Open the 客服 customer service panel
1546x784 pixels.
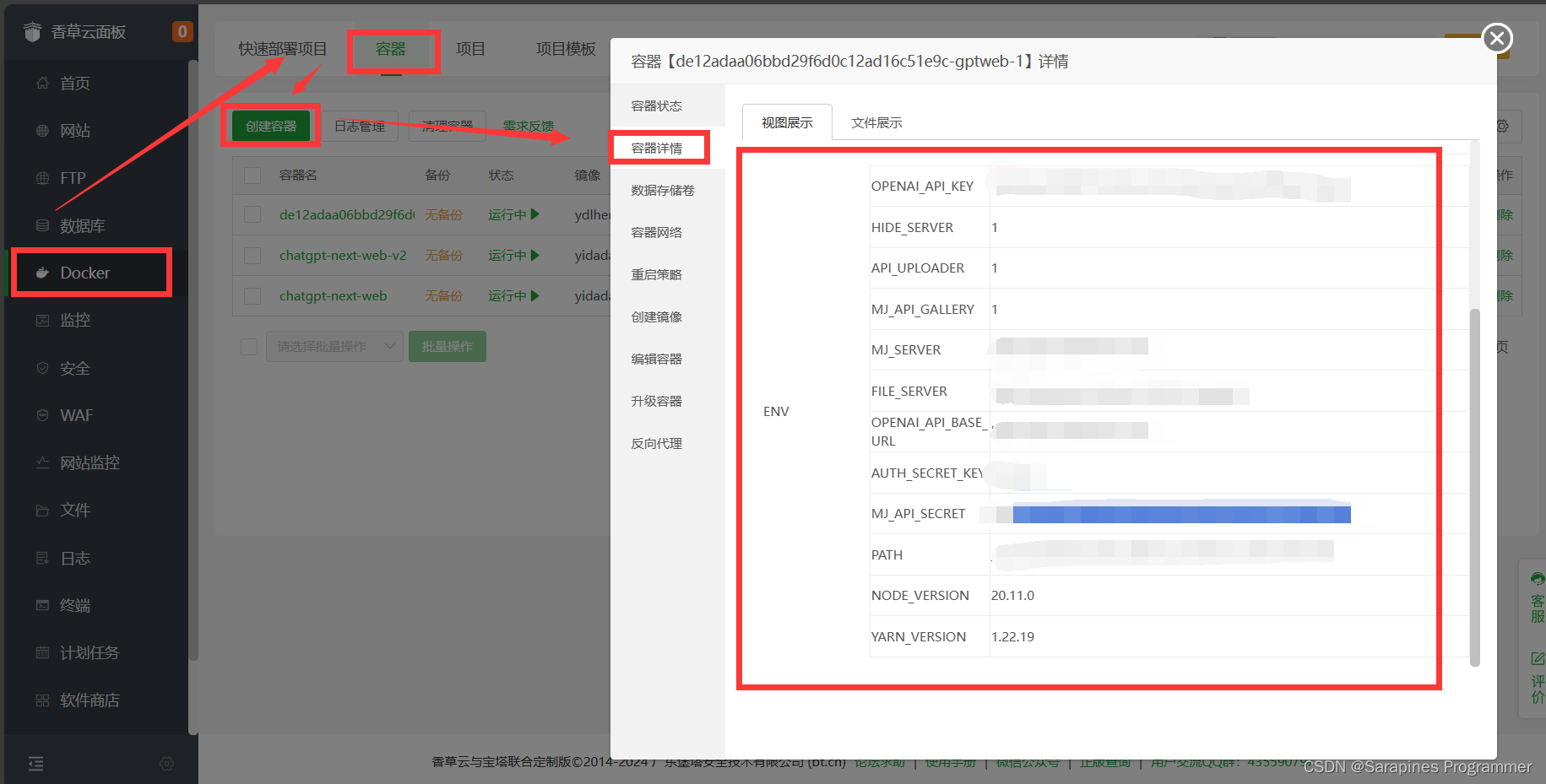pos(1534,601)
